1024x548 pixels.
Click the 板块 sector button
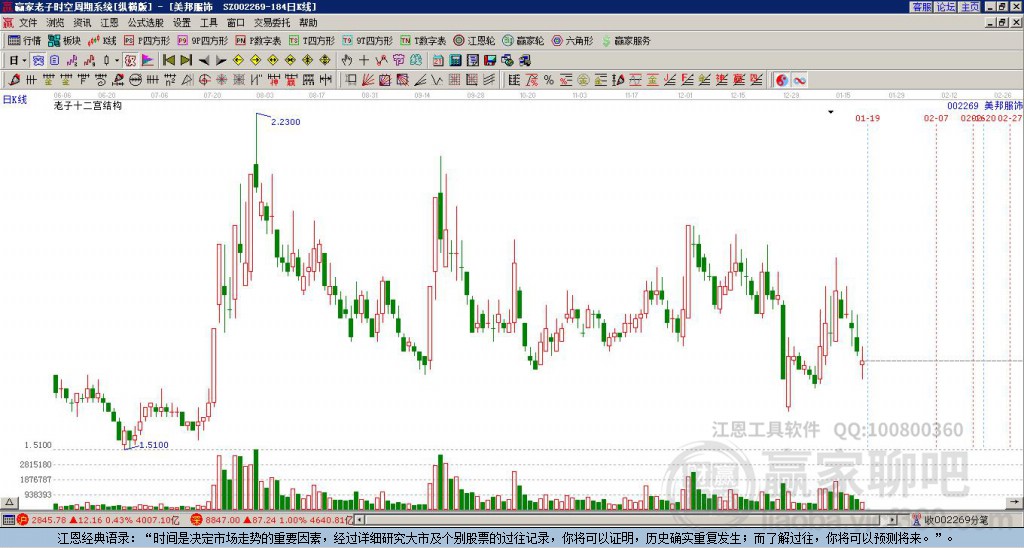point(65,40)
